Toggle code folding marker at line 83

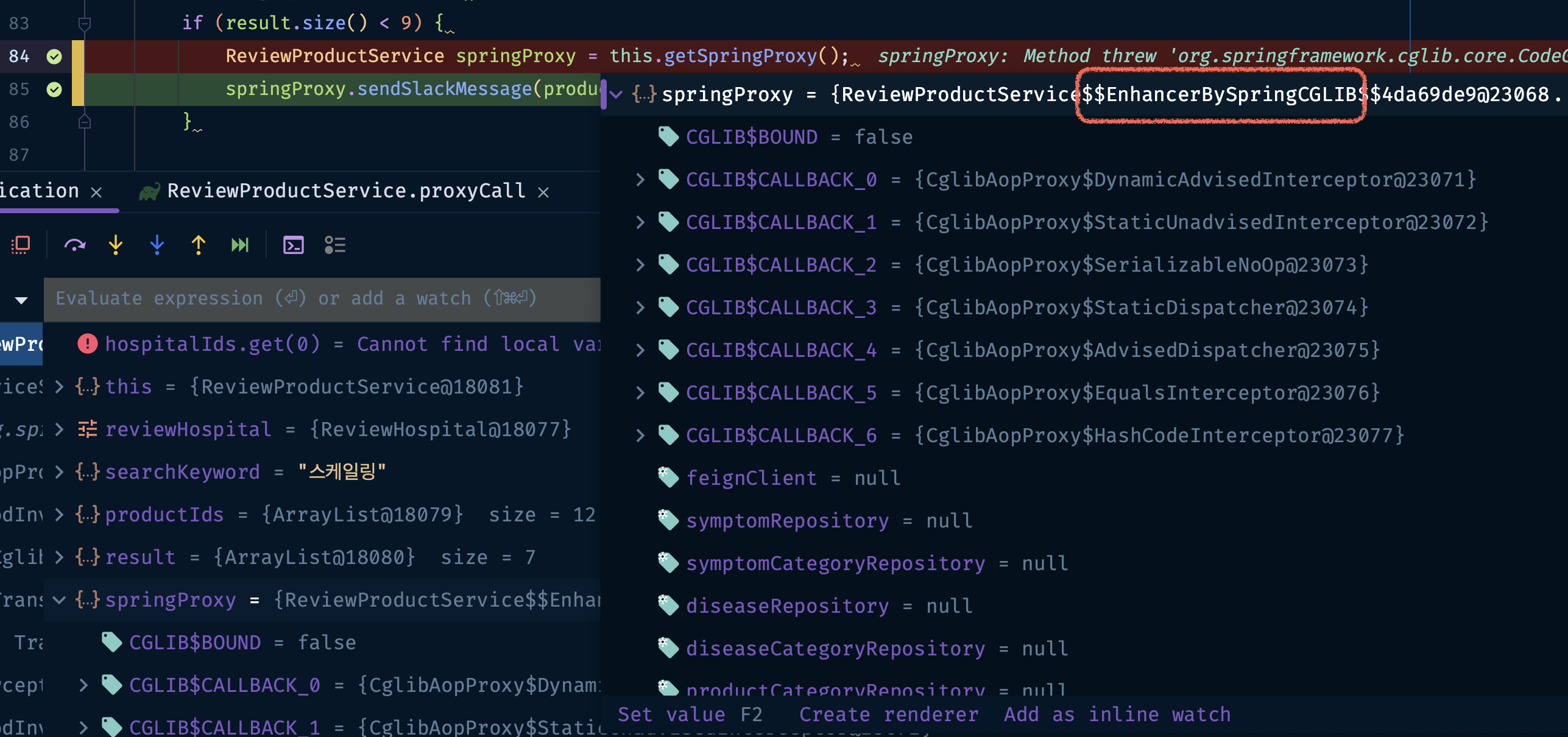pos(85,24)
